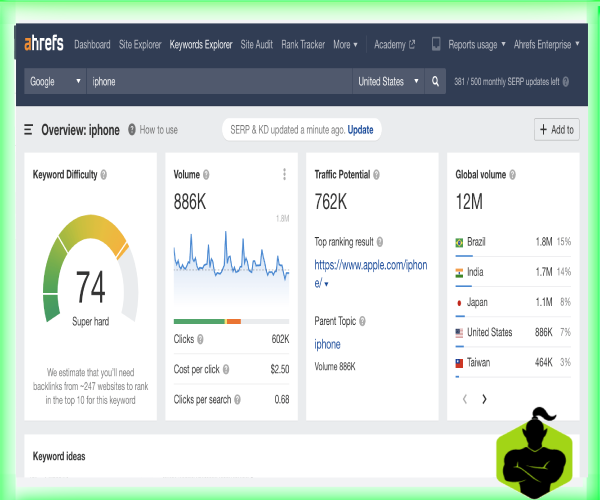The height and width of the screenshot is (500, 600).
Task: Go to next page of countries
Action: pyautogui.click(x=484, y=399)
